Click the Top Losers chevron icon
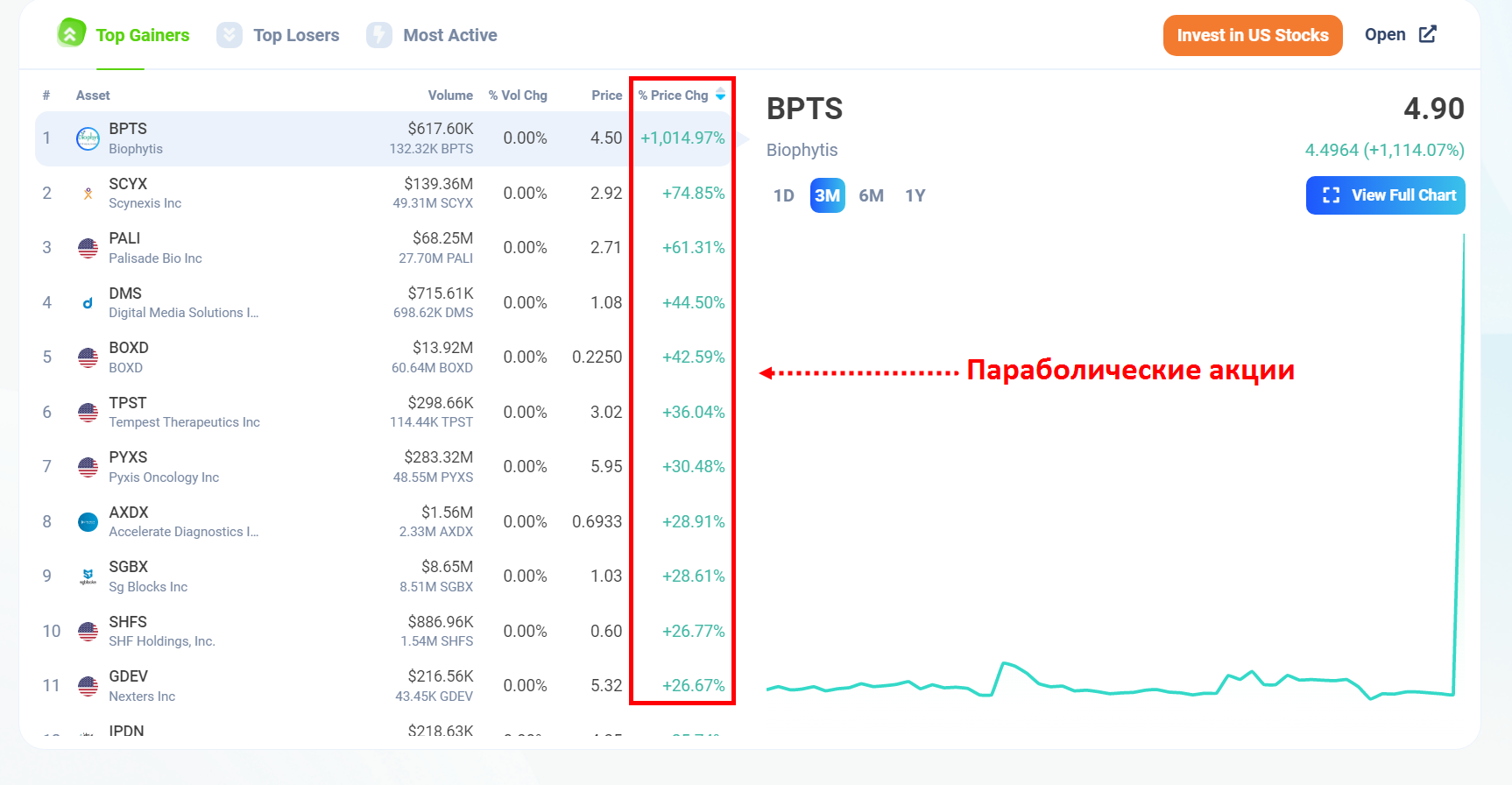Screen dimensions: 1512x785 click(x=230, y=35)
